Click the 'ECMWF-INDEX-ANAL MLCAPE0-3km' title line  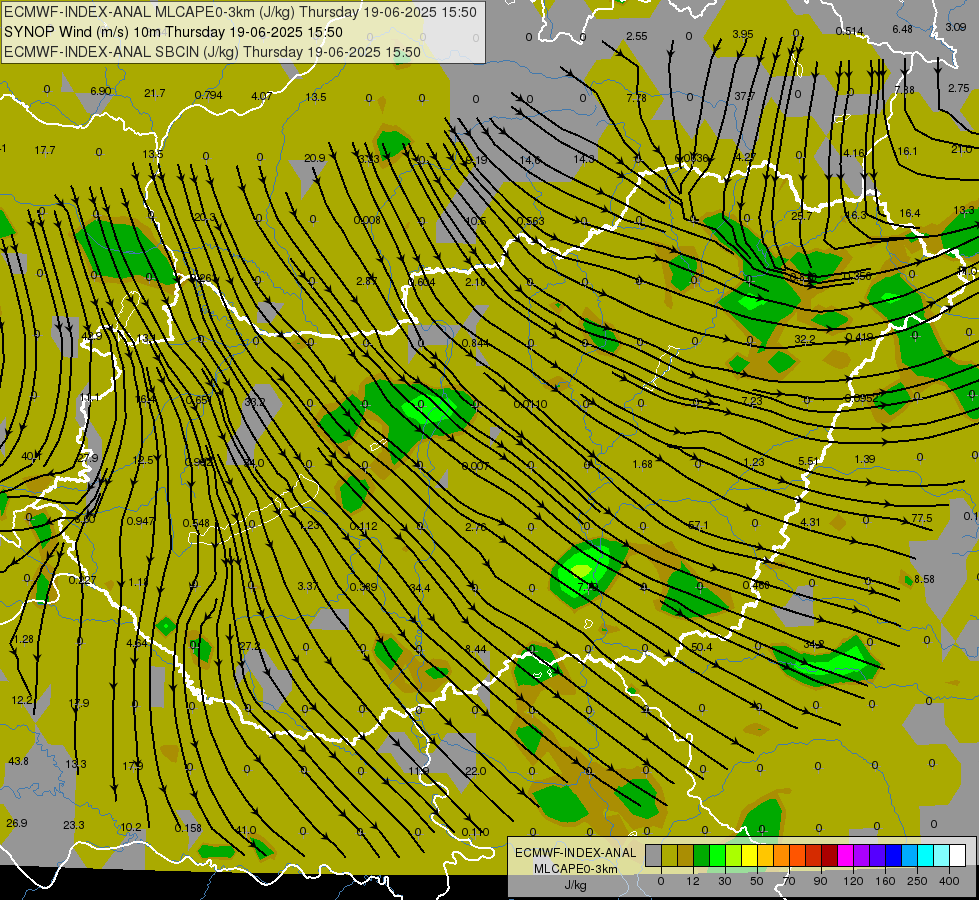pyautogui.click(x=240, y=12)
